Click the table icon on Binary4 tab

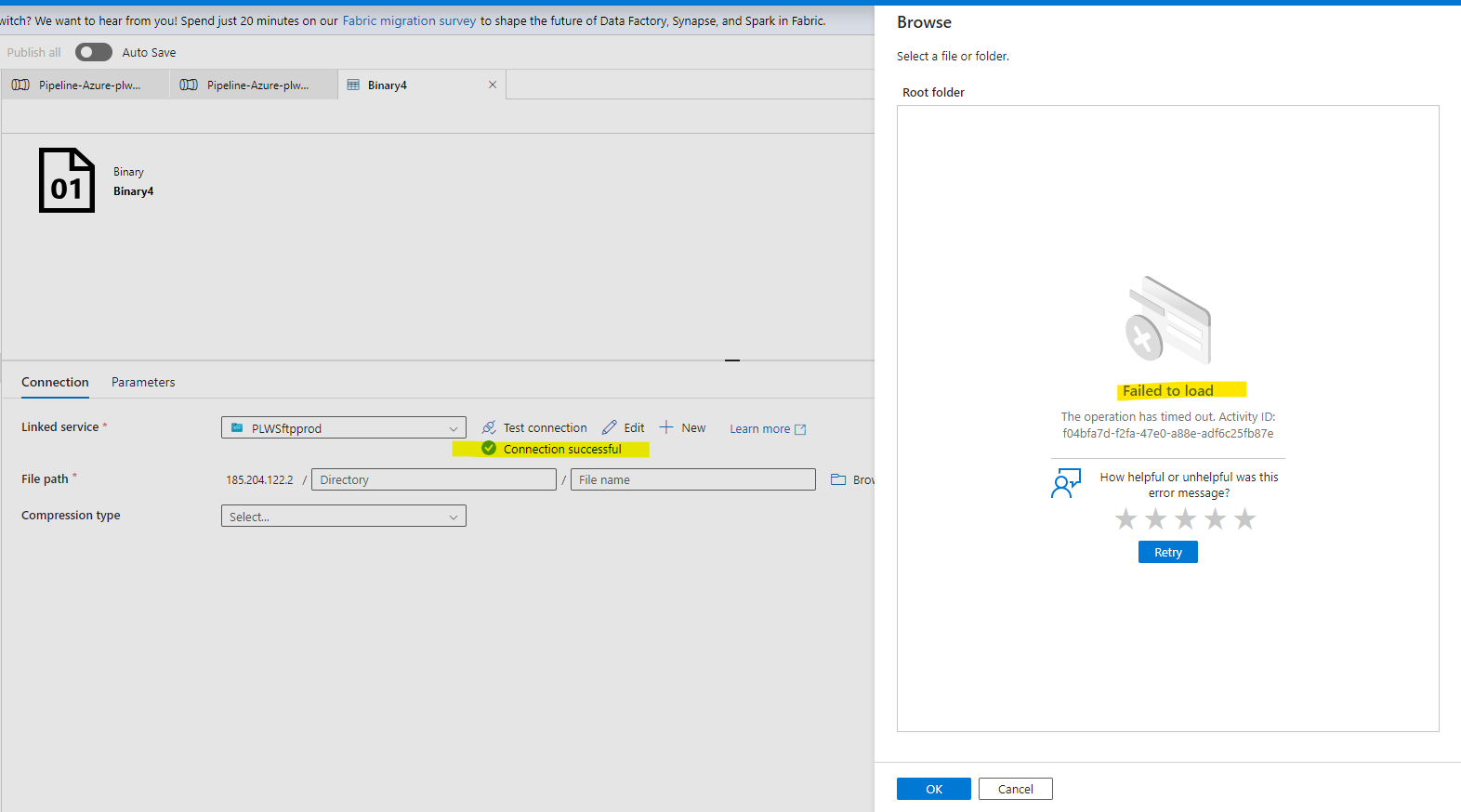(353, 85)
